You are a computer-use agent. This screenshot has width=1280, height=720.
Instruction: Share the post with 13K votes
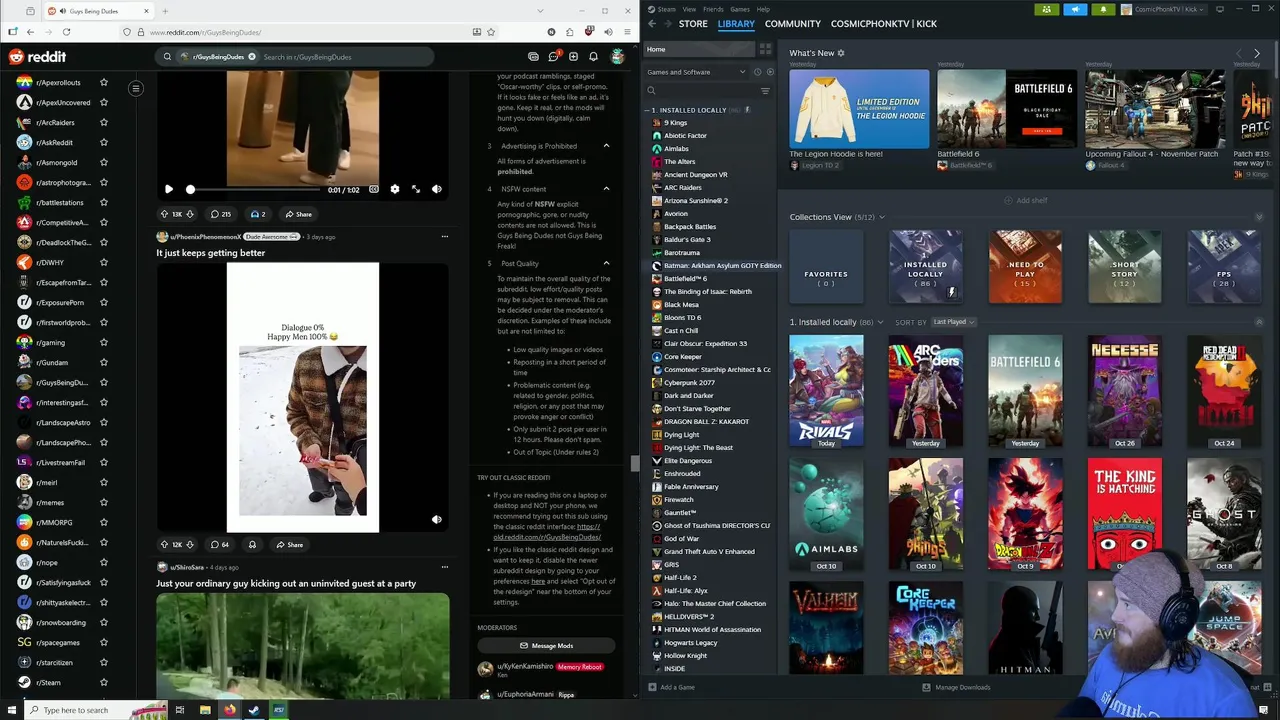tap(298, 214)
